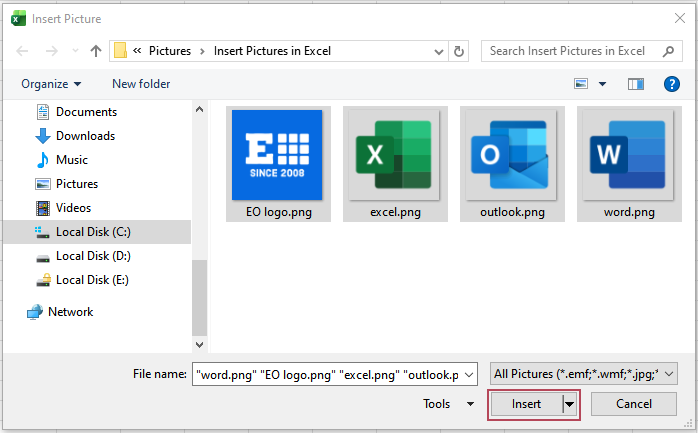The image size is (698, 433).
Task: Expand the Insert button dropdown arrow
Action: tap(570, 404)
